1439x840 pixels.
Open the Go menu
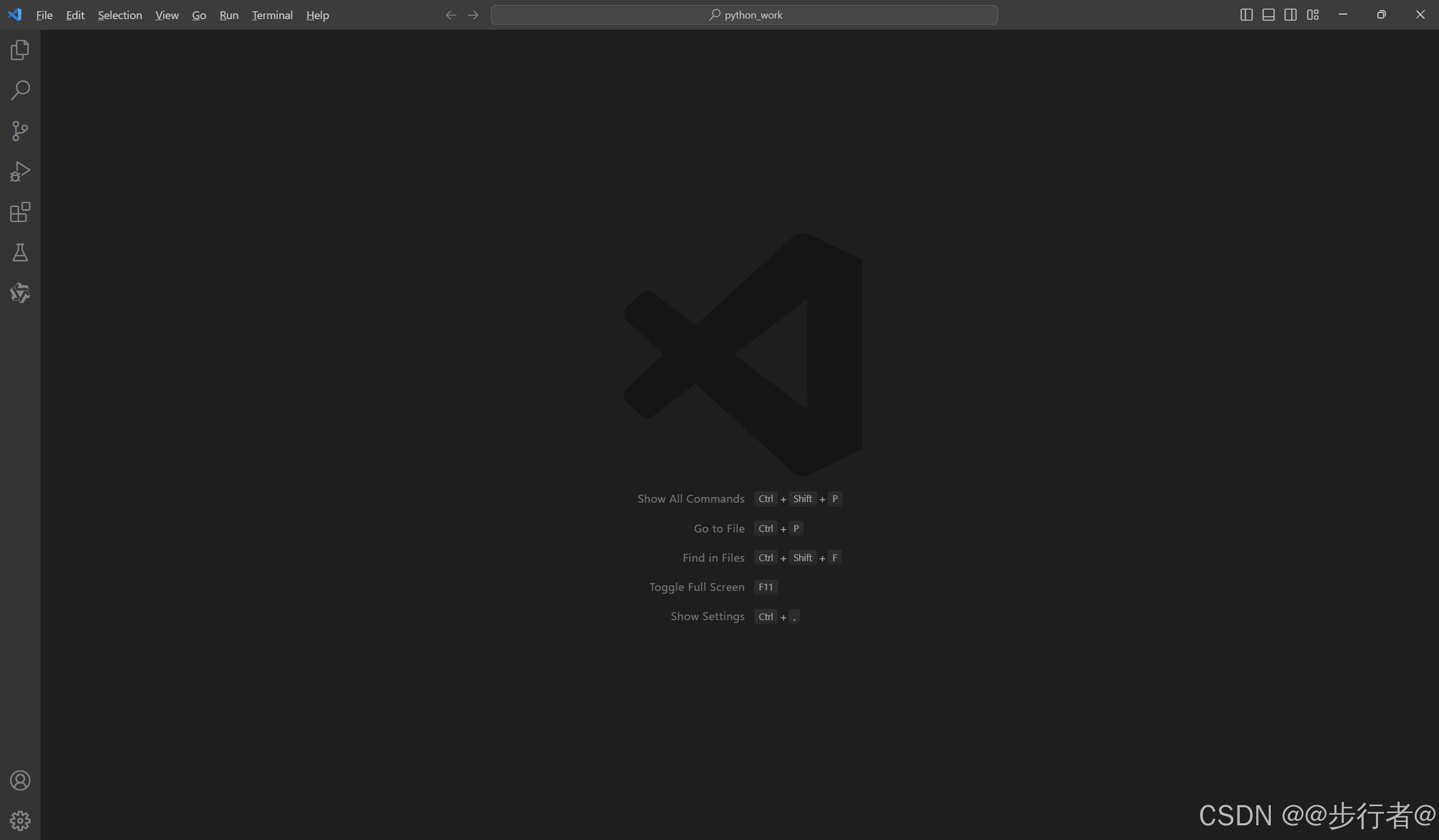[x=199, y=15]
